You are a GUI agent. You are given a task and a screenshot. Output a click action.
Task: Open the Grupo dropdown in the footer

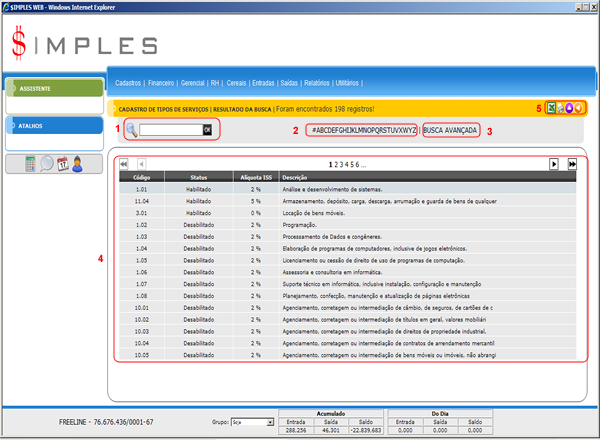pos(252,423)
